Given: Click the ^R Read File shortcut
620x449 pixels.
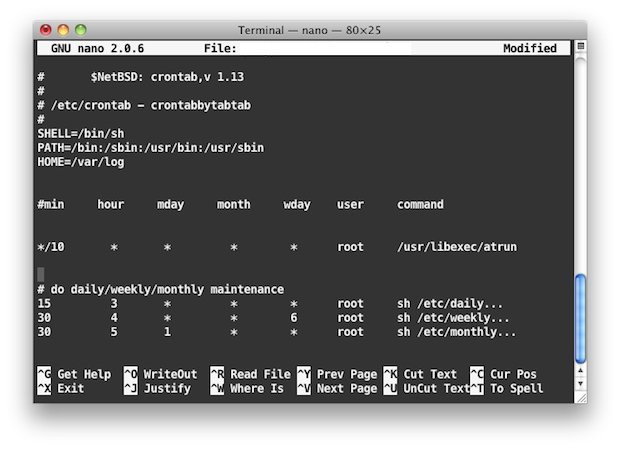Looking at the screenshot, I should (251, 374).
